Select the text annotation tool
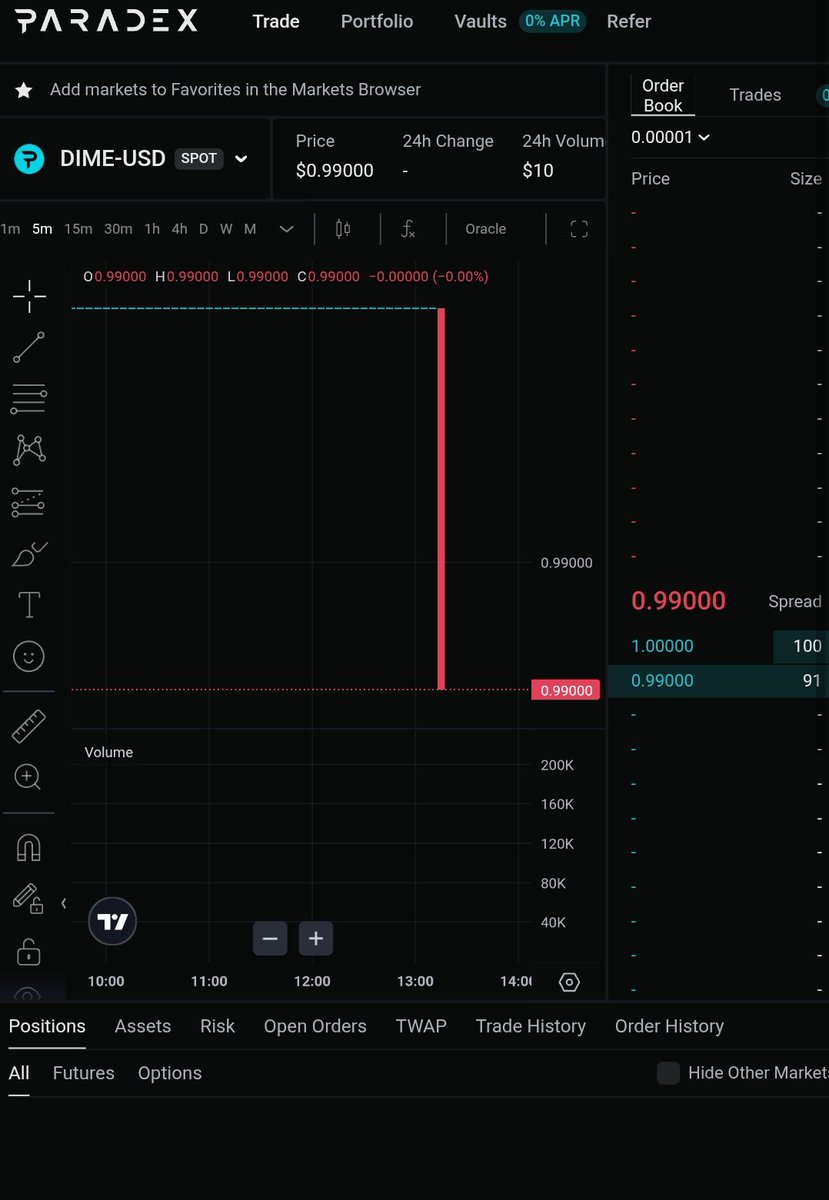 29,605
